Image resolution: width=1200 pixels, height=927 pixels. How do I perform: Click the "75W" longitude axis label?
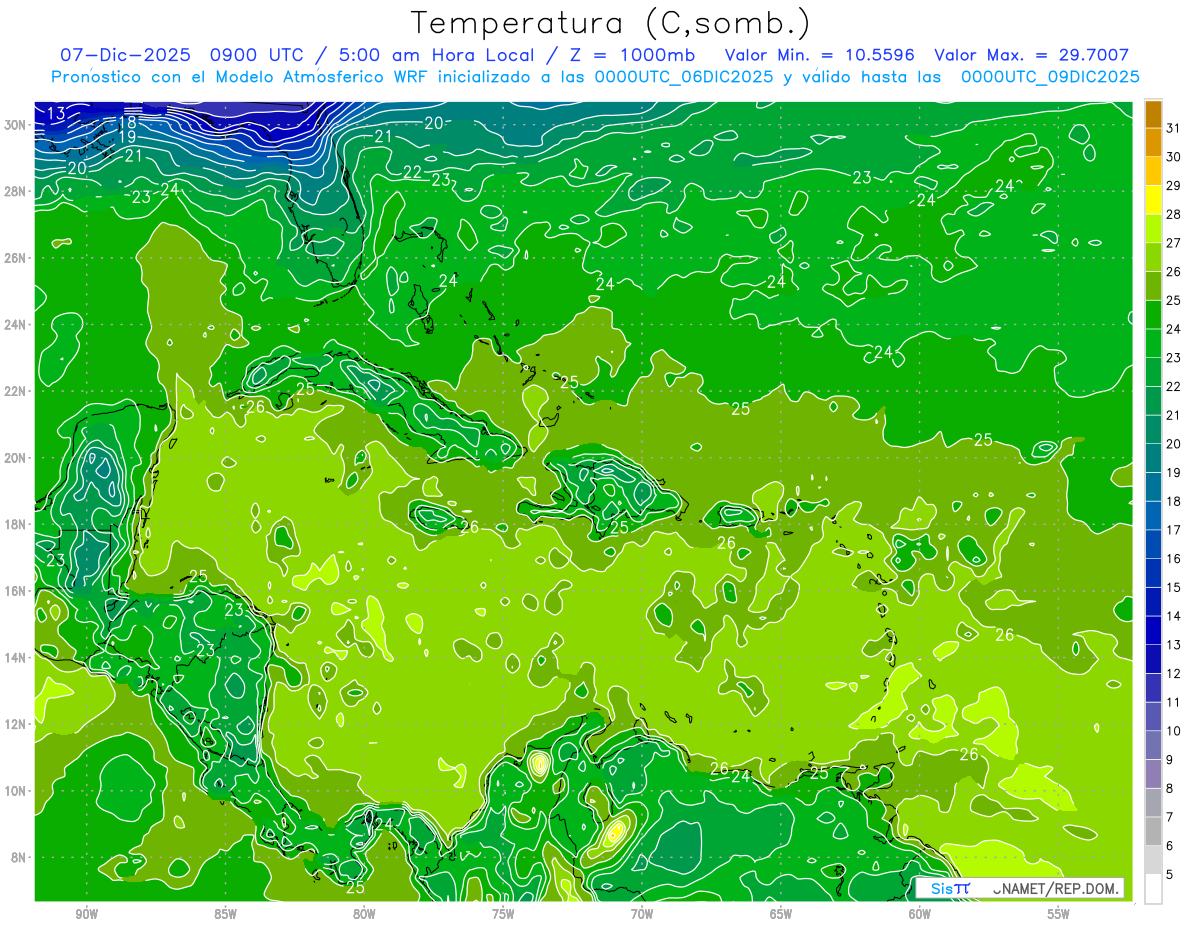point(503,914)
